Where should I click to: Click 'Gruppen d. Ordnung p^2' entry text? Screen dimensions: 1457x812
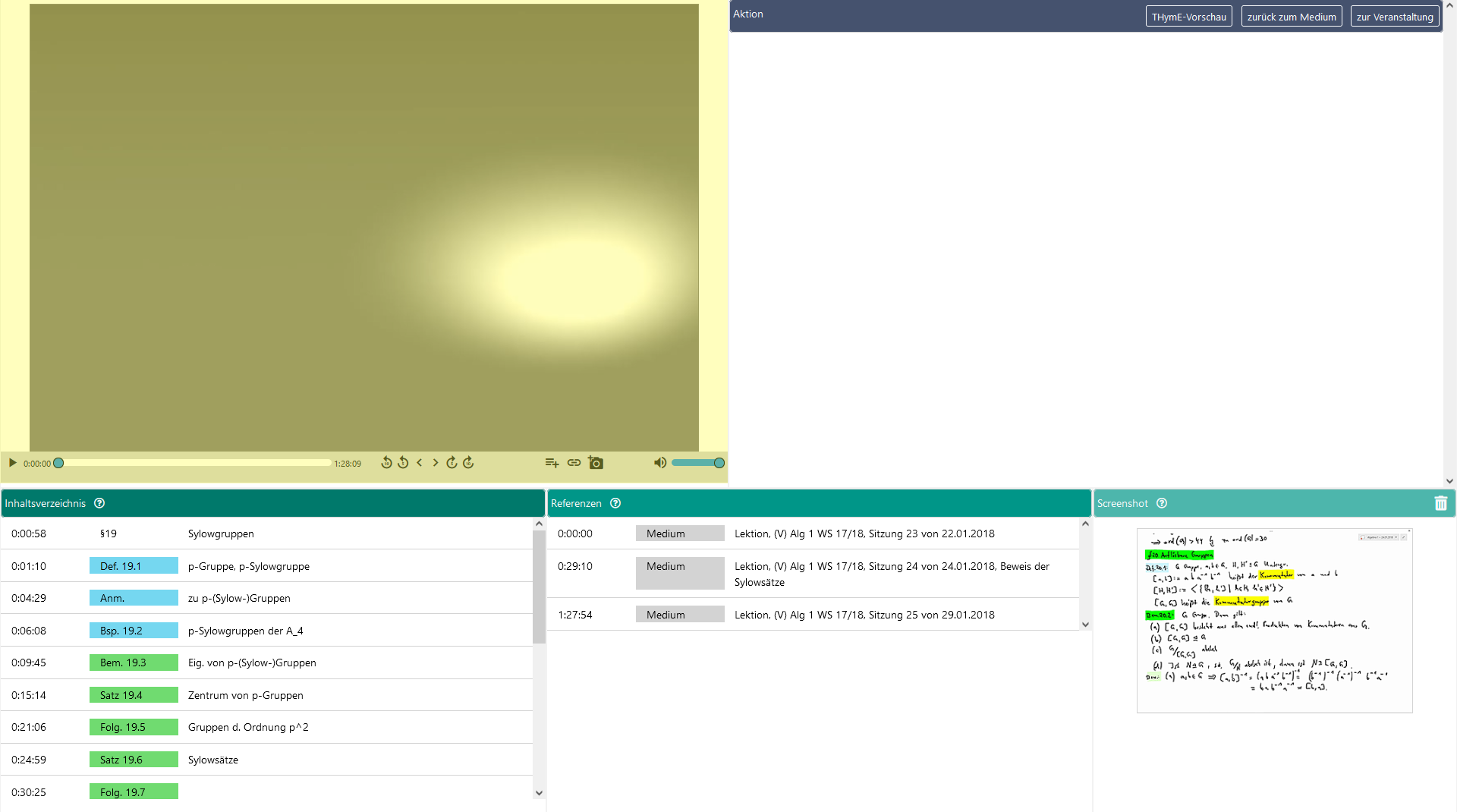click(x=248, y=727)
